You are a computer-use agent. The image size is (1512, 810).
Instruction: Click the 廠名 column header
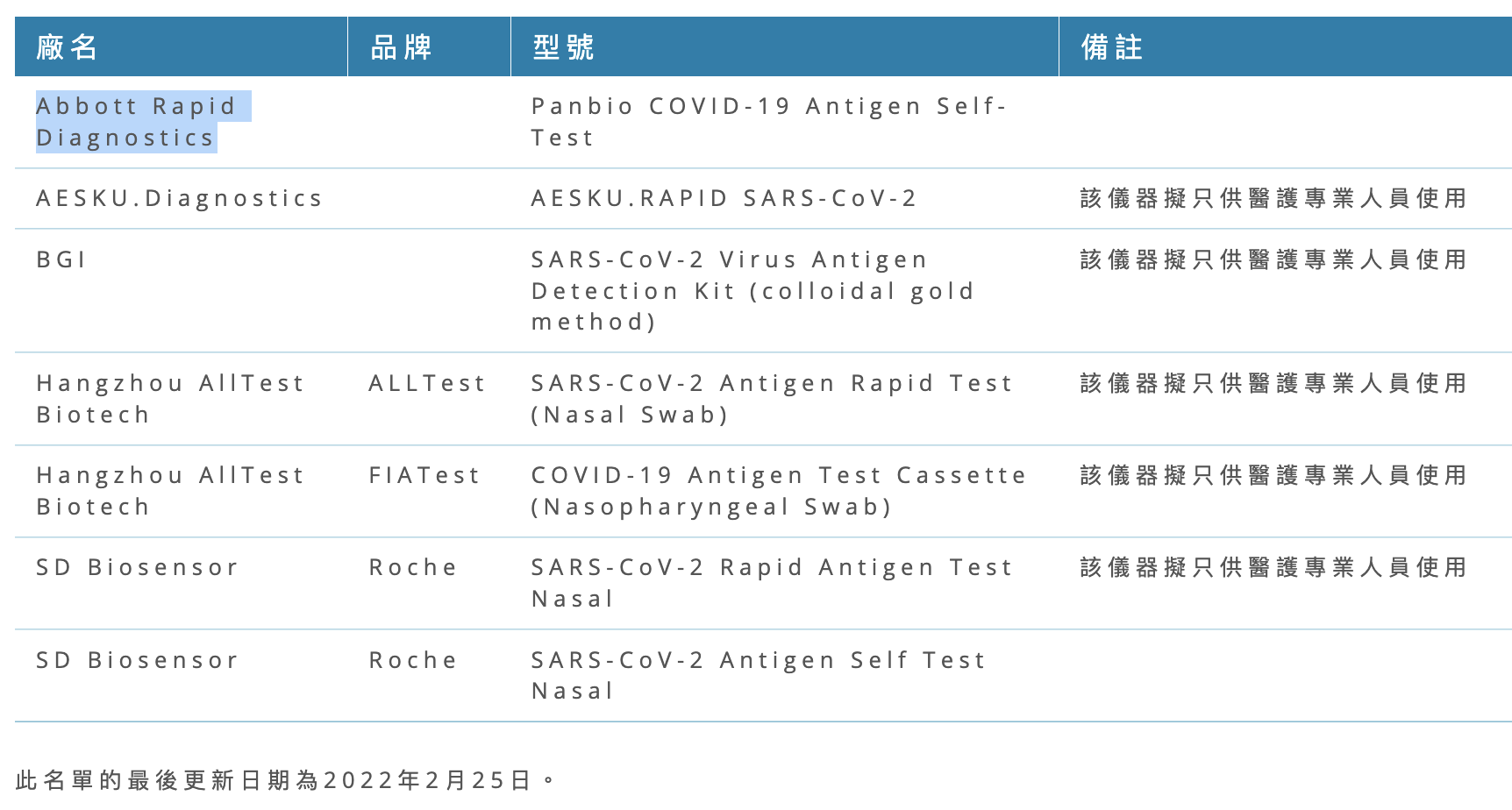[67, 47]
